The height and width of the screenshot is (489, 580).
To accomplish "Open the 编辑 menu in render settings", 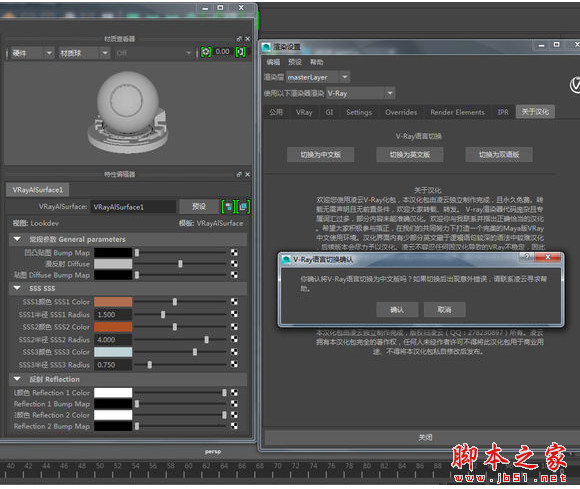I will [x=273, y=62].
